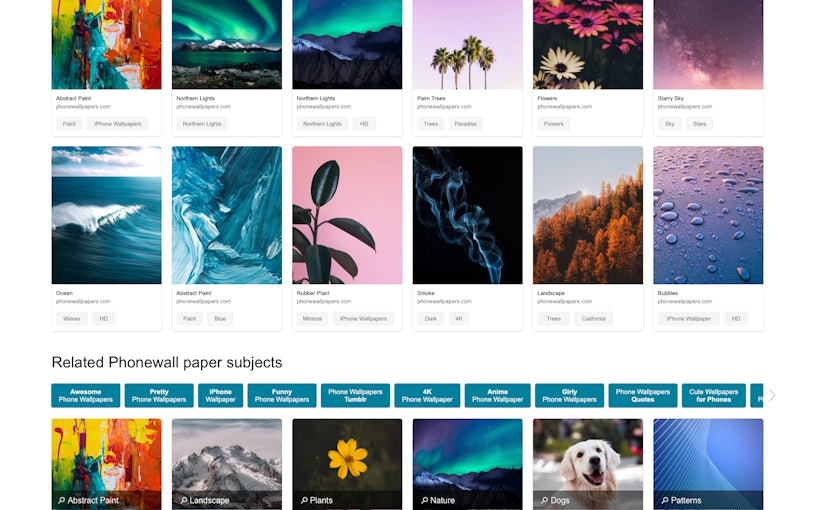Click the California tag under Landscape

(x=593, y=319)
